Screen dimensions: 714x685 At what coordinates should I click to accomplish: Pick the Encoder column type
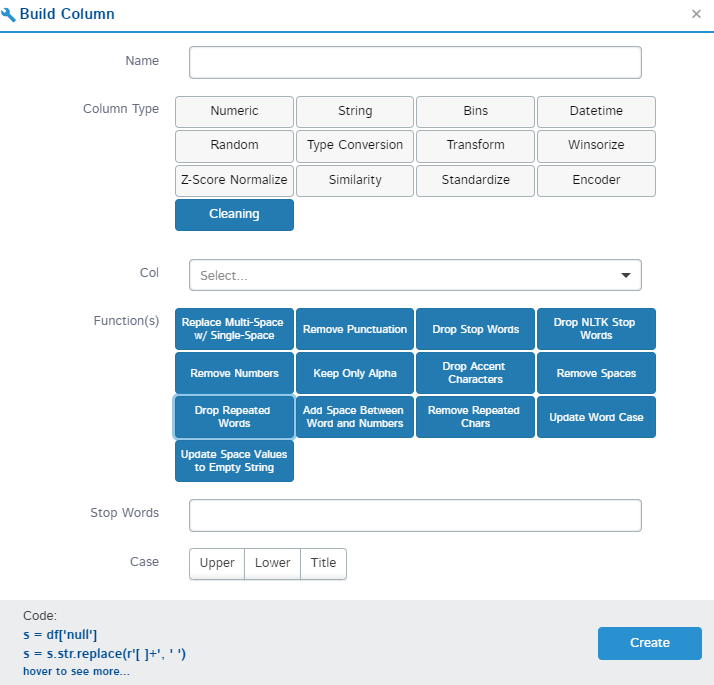click(596, 181)
